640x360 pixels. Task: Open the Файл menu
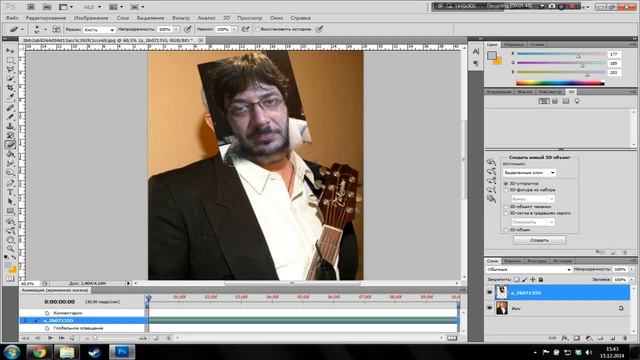pos(12,18)
